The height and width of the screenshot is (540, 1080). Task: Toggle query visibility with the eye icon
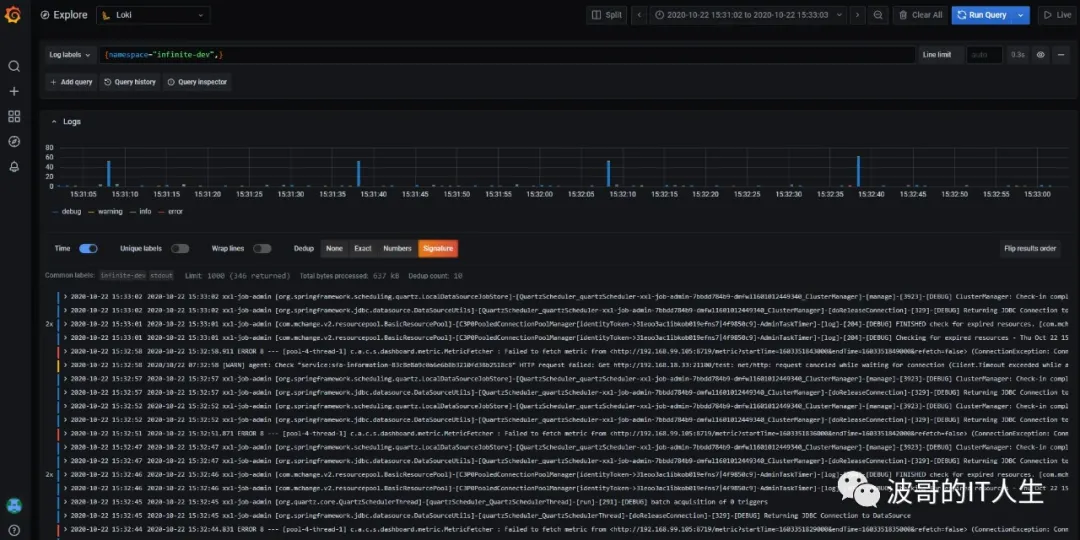point(1041,54)
